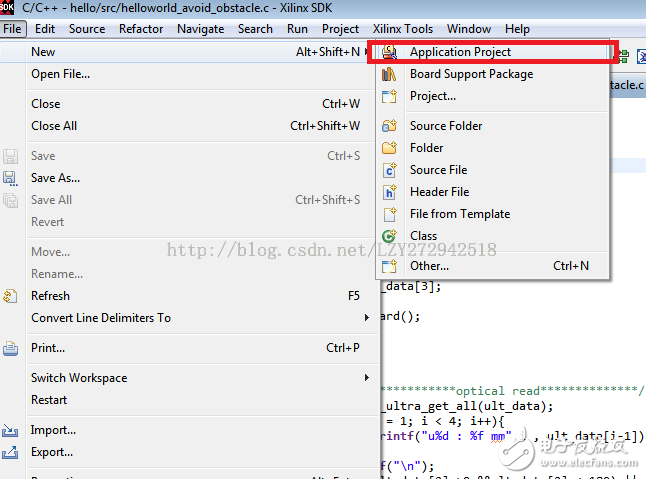Open the Xilinx Tools menu
This screenshot has width=646, height=479.
tap(402, 29)
